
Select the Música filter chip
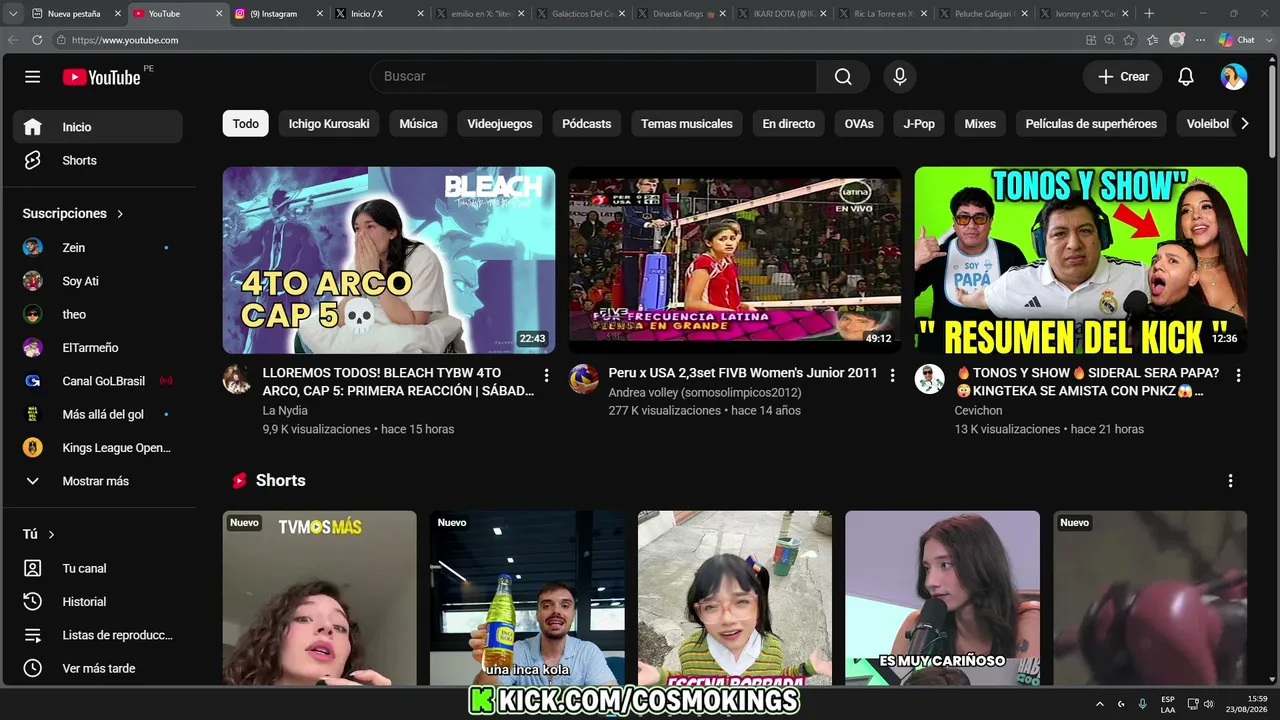tap(418, 124)
